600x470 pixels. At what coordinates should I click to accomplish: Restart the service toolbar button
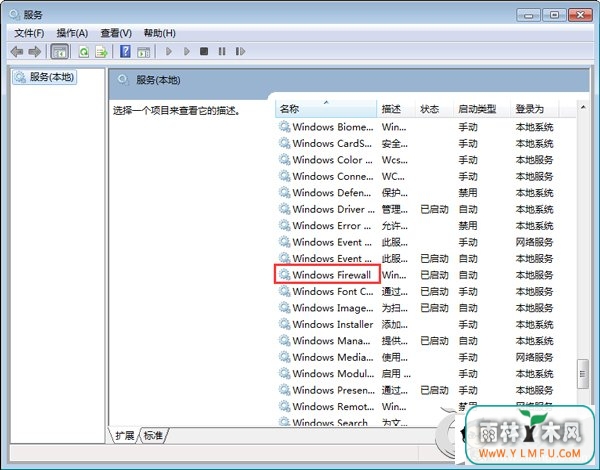[240, 51]
